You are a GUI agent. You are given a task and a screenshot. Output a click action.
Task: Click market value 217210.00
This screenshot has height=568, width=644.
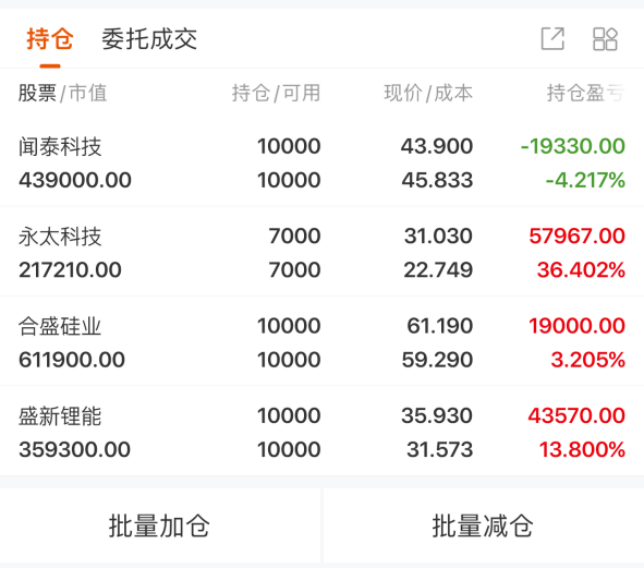tap(70, 270)
